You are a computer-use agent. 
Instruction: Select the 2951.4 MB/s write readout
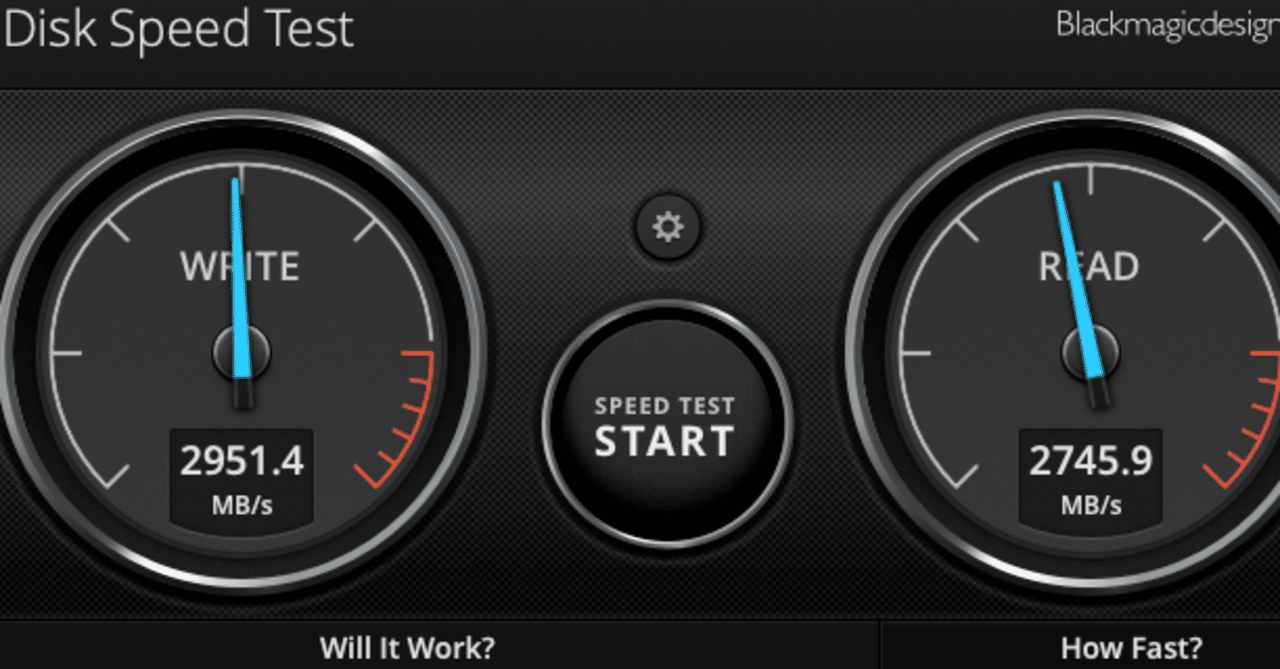241,478
